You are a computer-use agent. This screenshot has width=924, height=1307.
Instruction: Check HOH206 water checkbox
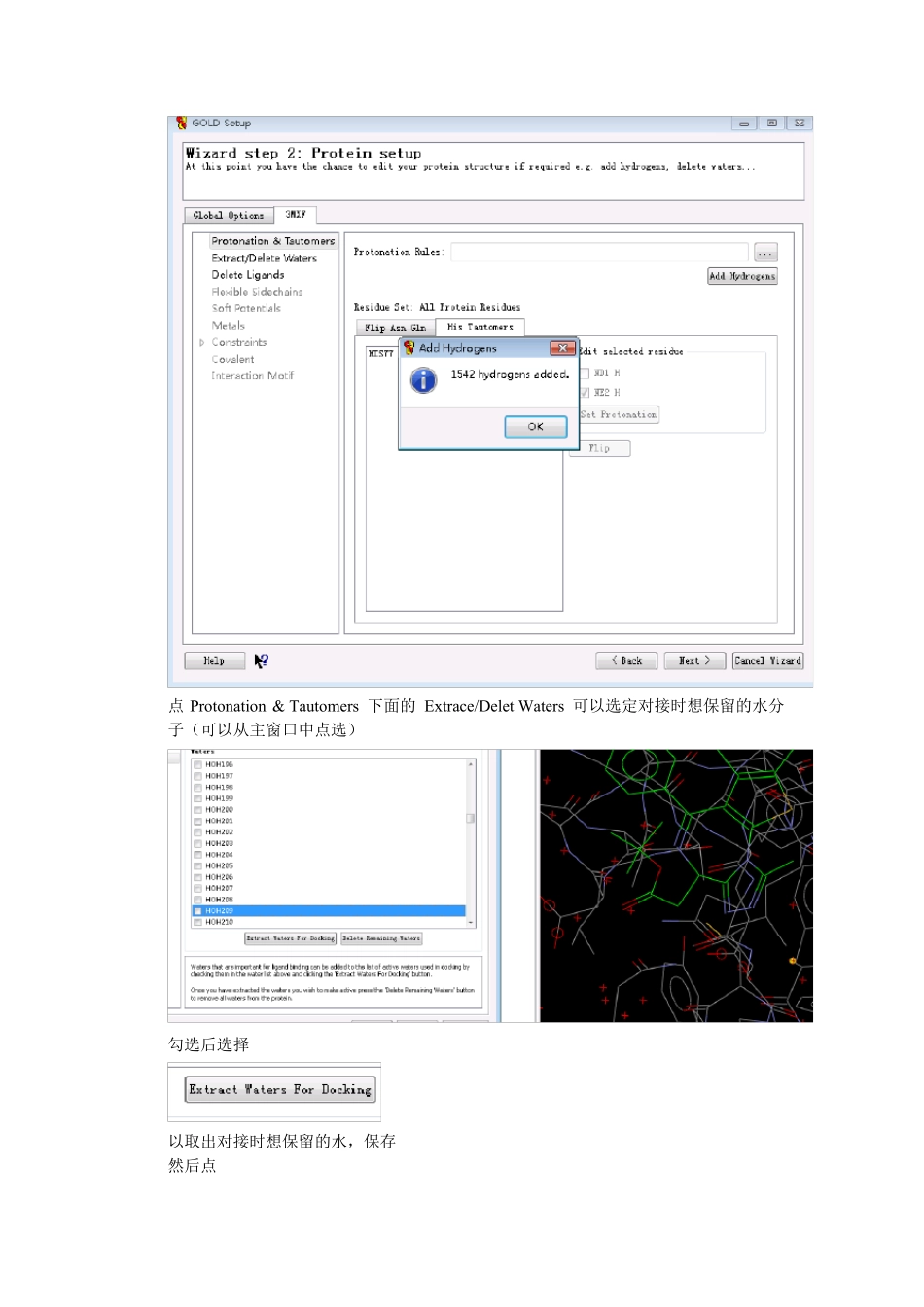point(197,877)
